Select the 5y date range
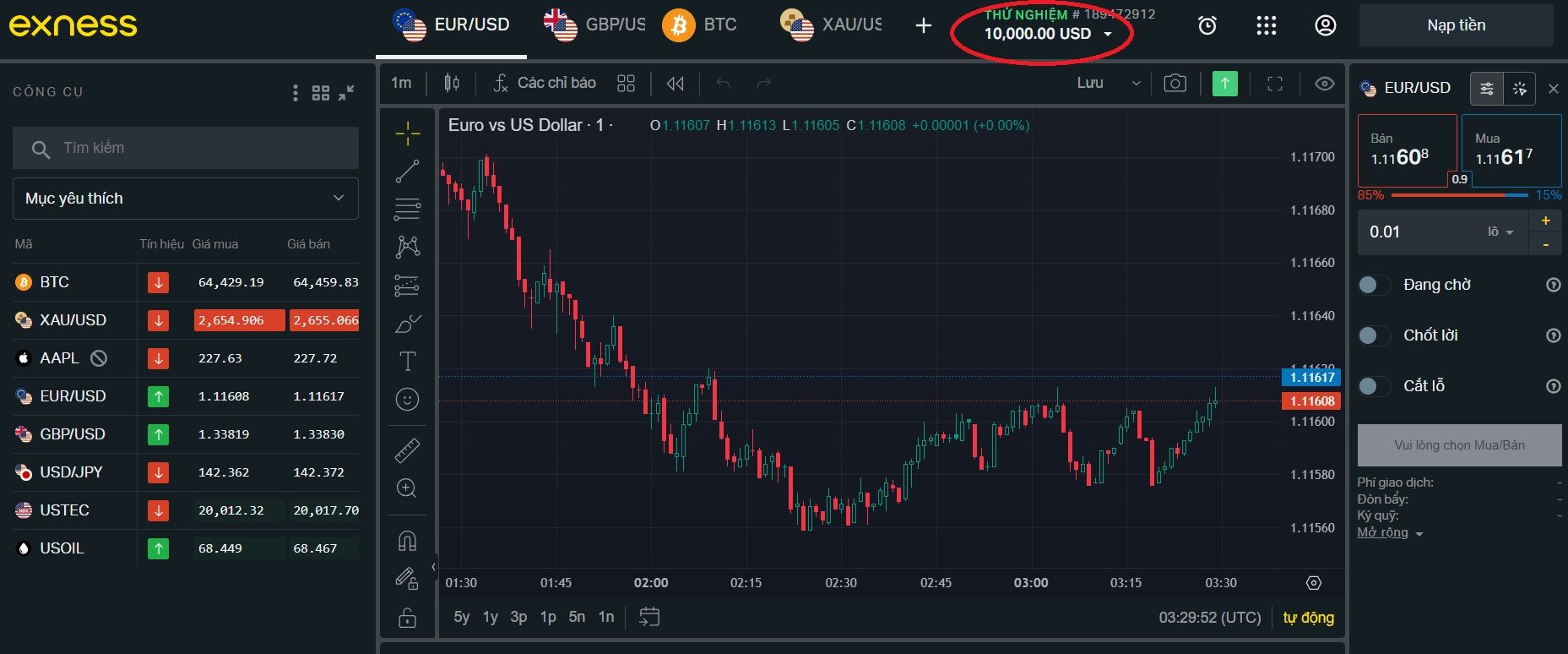 (x=461, y=617)
